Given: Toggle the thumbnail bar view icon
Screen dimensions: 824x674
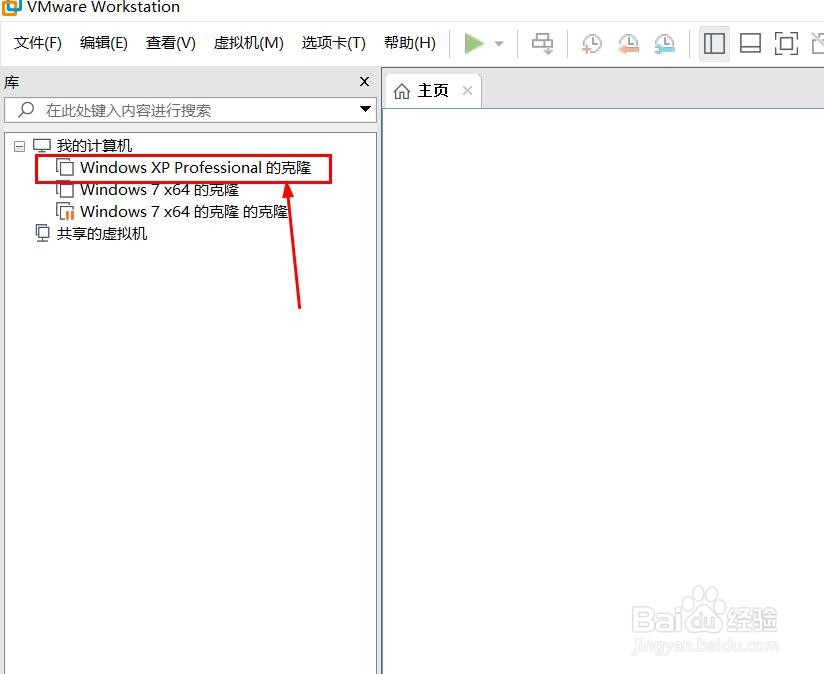Looking at the screenshot, I should (750, 44).
